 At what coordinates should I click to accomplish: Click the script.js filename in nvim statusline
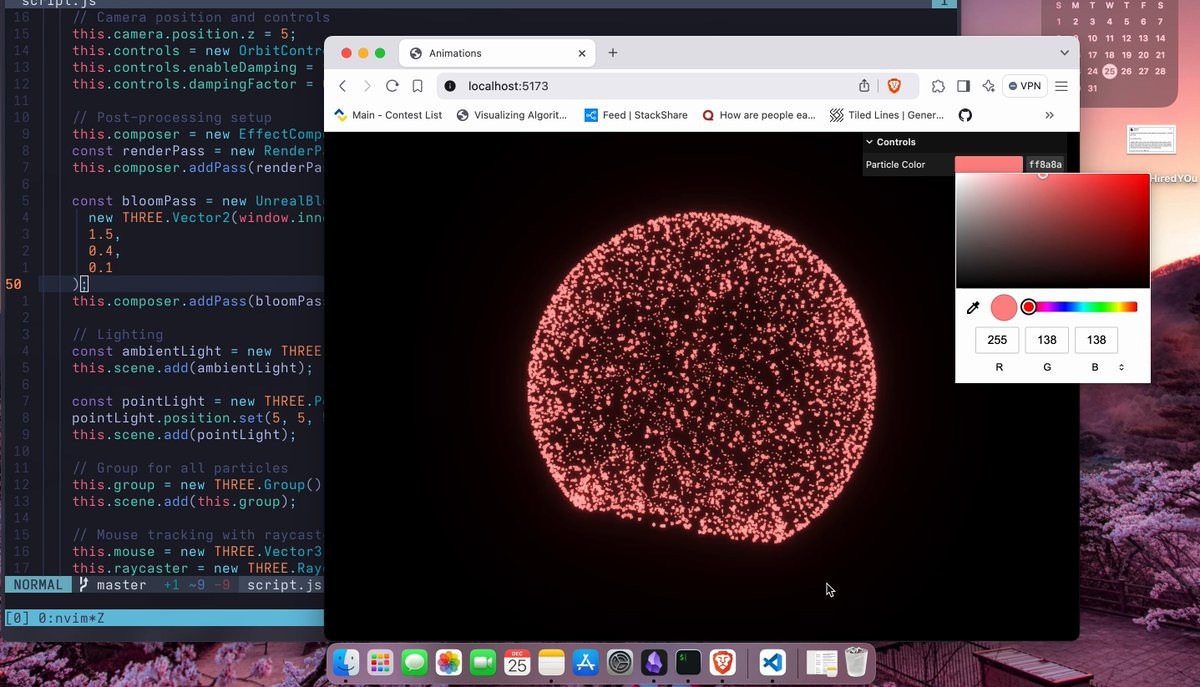(x=284, y=585)
